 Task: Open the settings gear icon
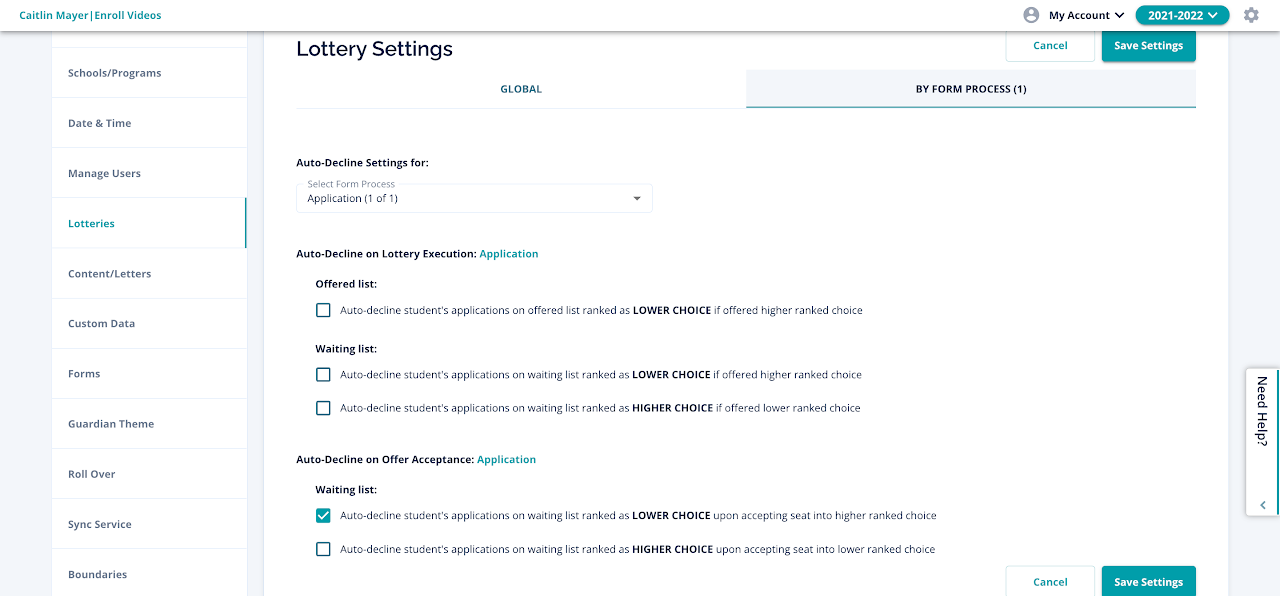coord(1251,15)
